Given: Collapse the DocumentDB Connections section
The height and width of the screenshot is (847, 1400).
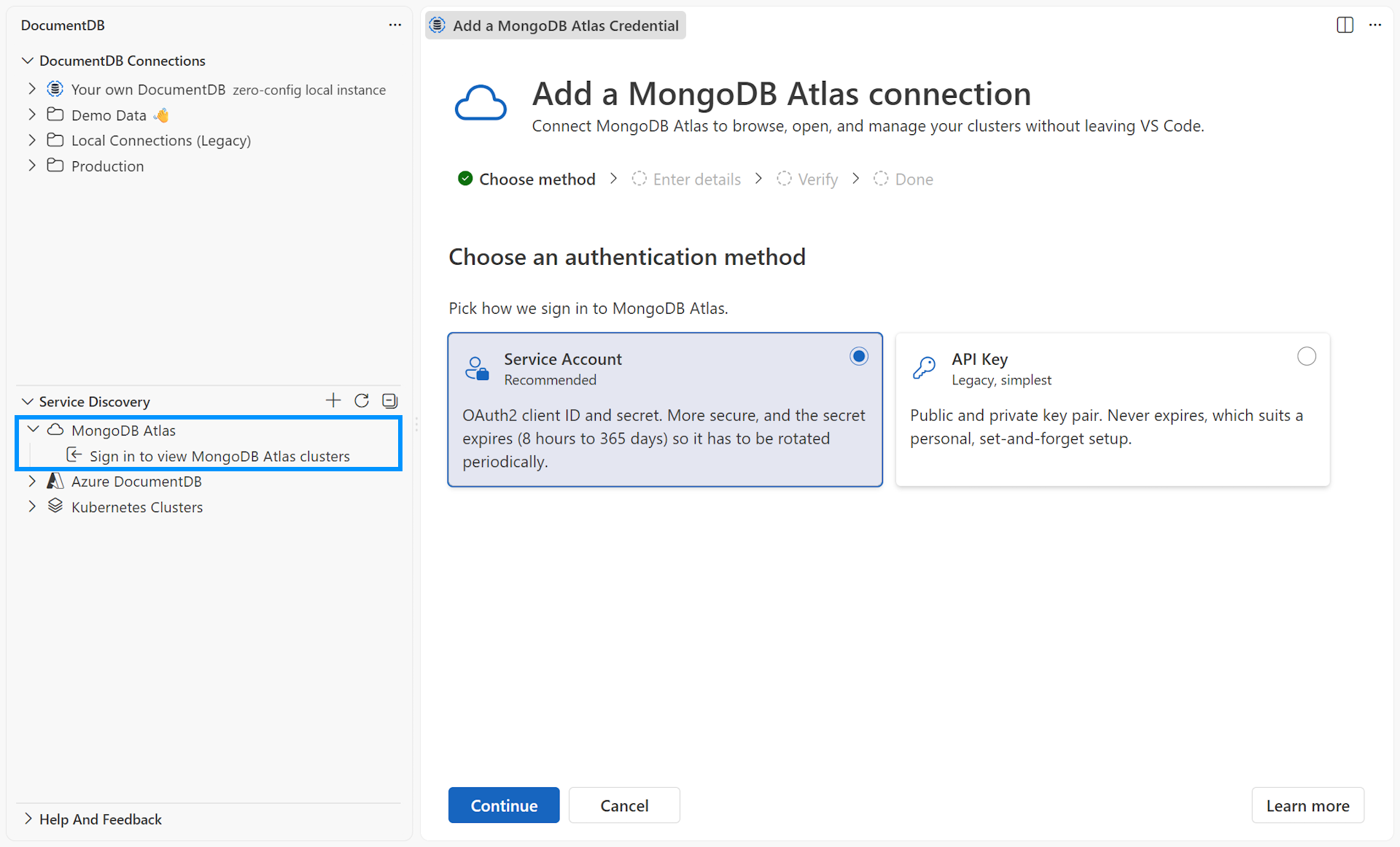Looking at the screenshot, I should [28, 61].
